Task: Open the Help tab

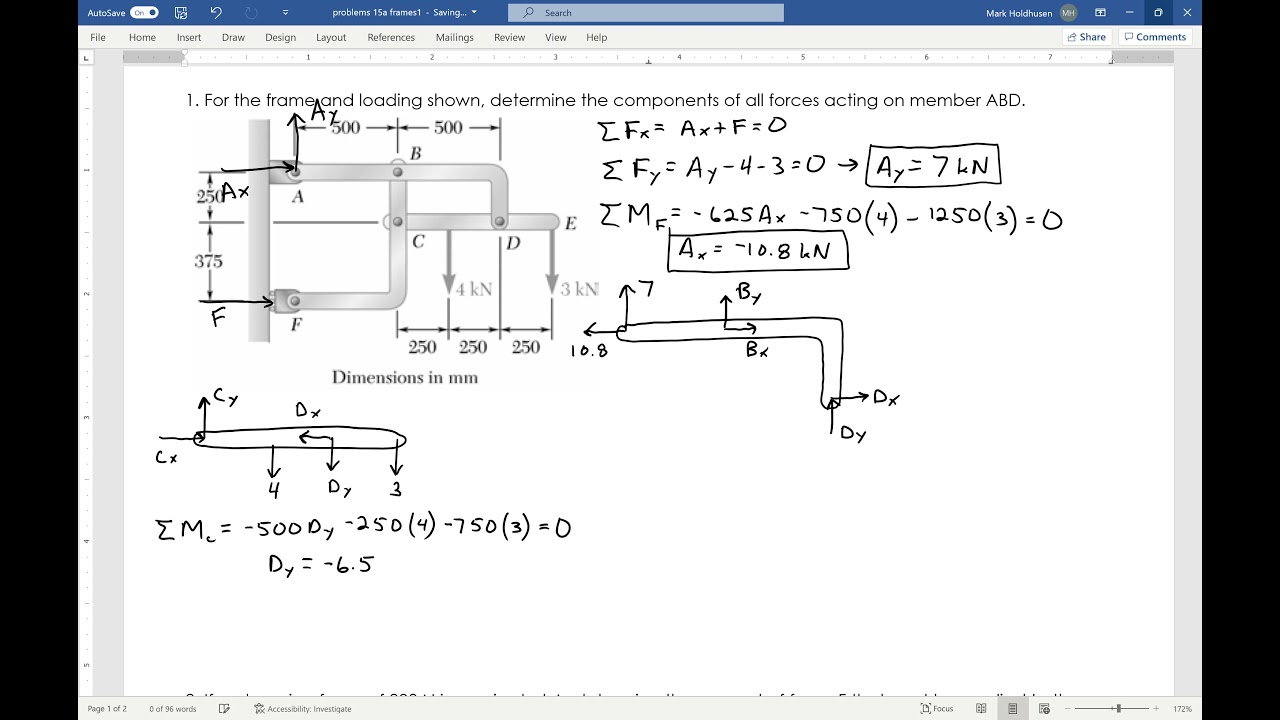Action: (596, 37)
